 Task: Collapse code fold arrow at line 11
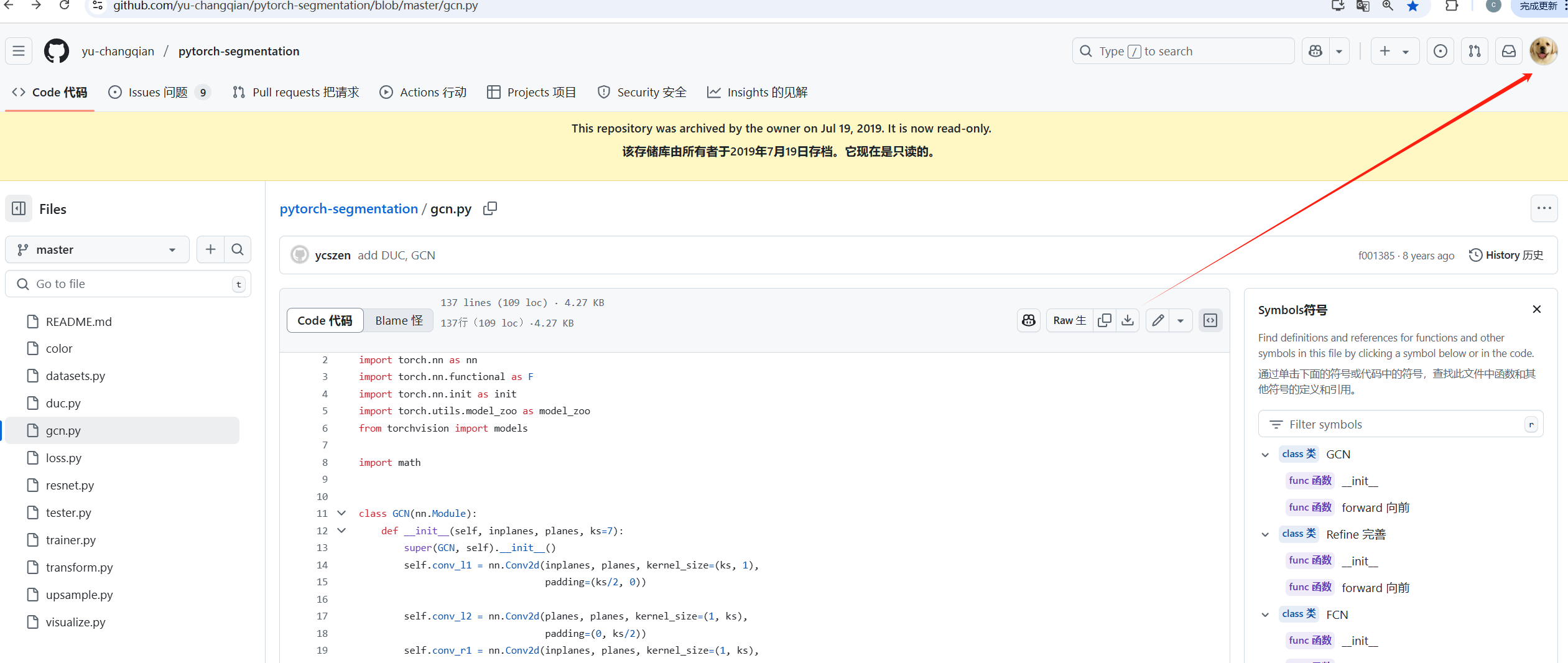tap(341, 513)
